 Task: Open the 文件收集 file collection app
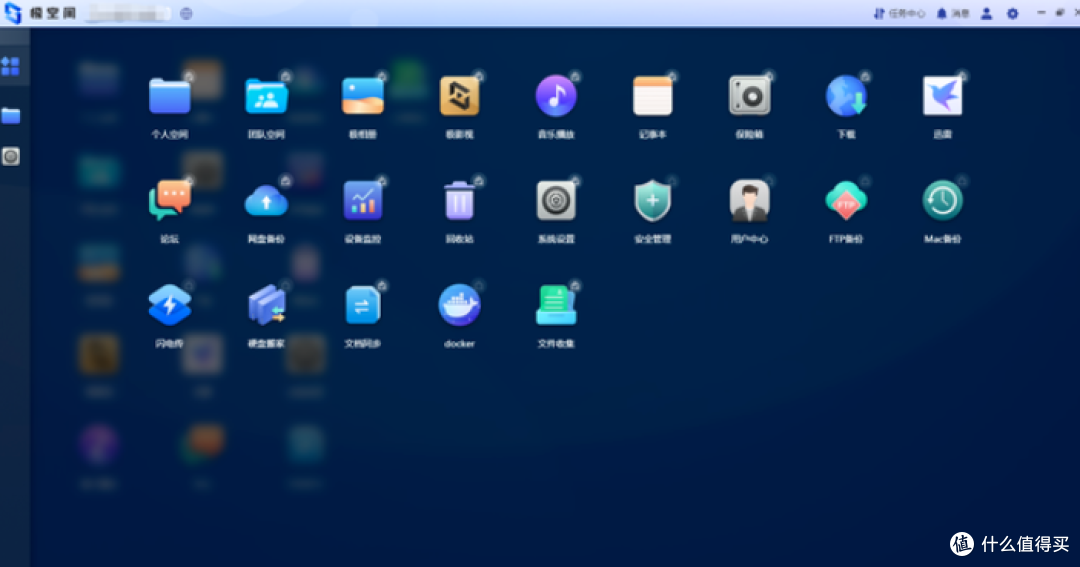556,305
